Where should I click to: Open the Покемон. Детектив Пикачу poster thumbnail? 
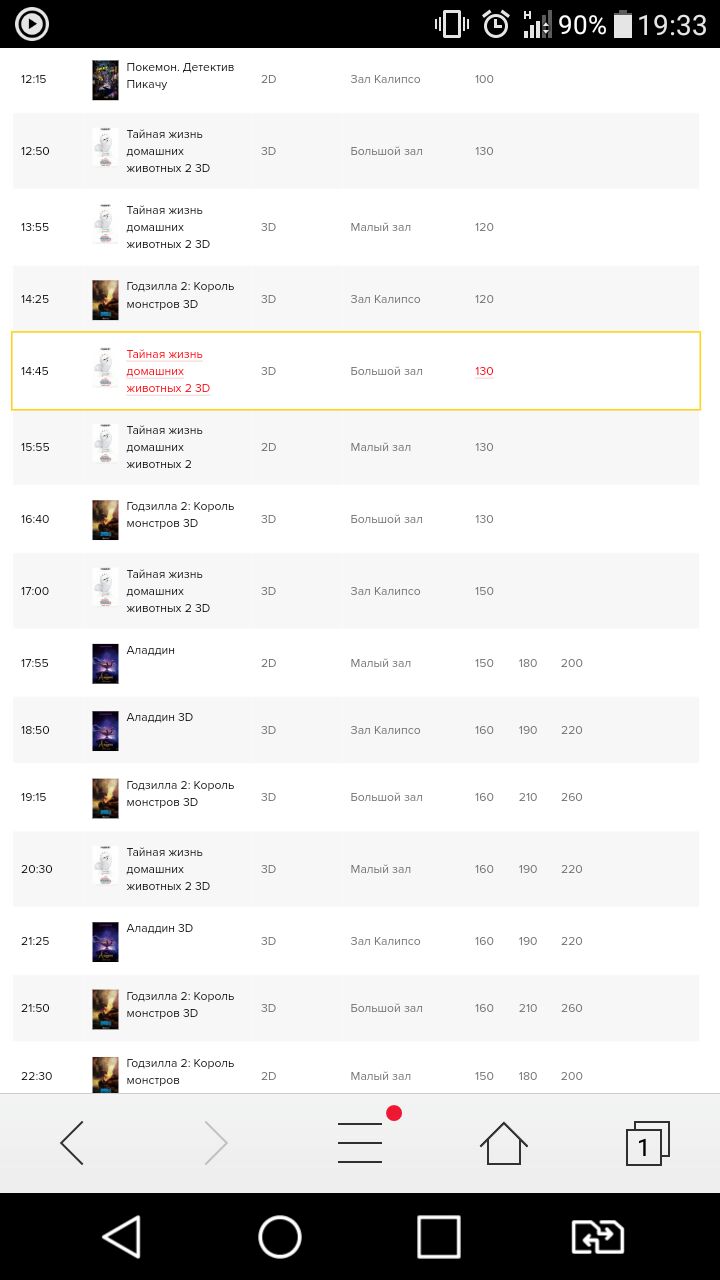(105, 79)
